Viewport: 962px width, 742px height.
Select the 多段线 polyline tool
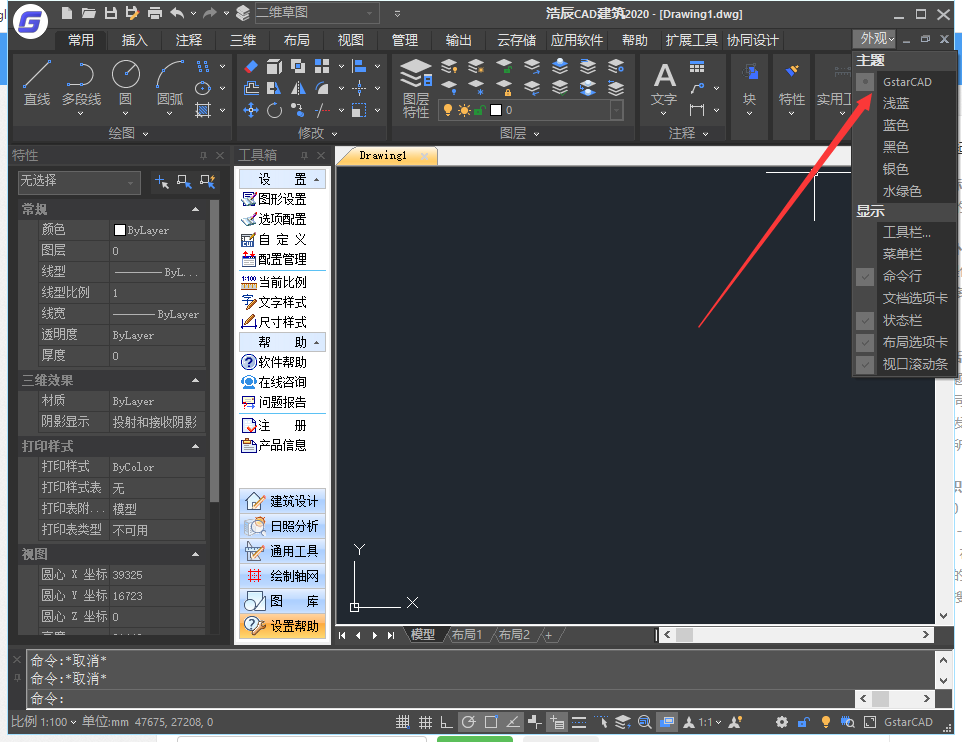[81, 82]
